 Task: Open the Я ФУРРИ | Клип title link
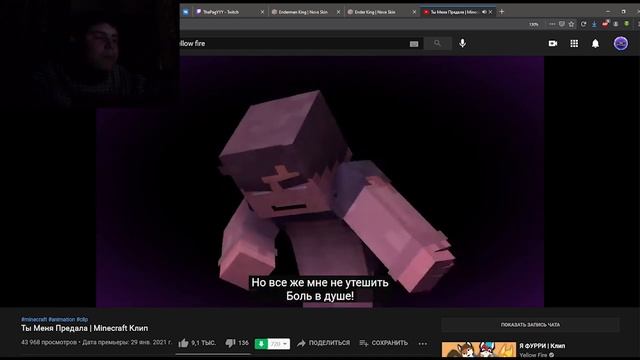(542, 346)
